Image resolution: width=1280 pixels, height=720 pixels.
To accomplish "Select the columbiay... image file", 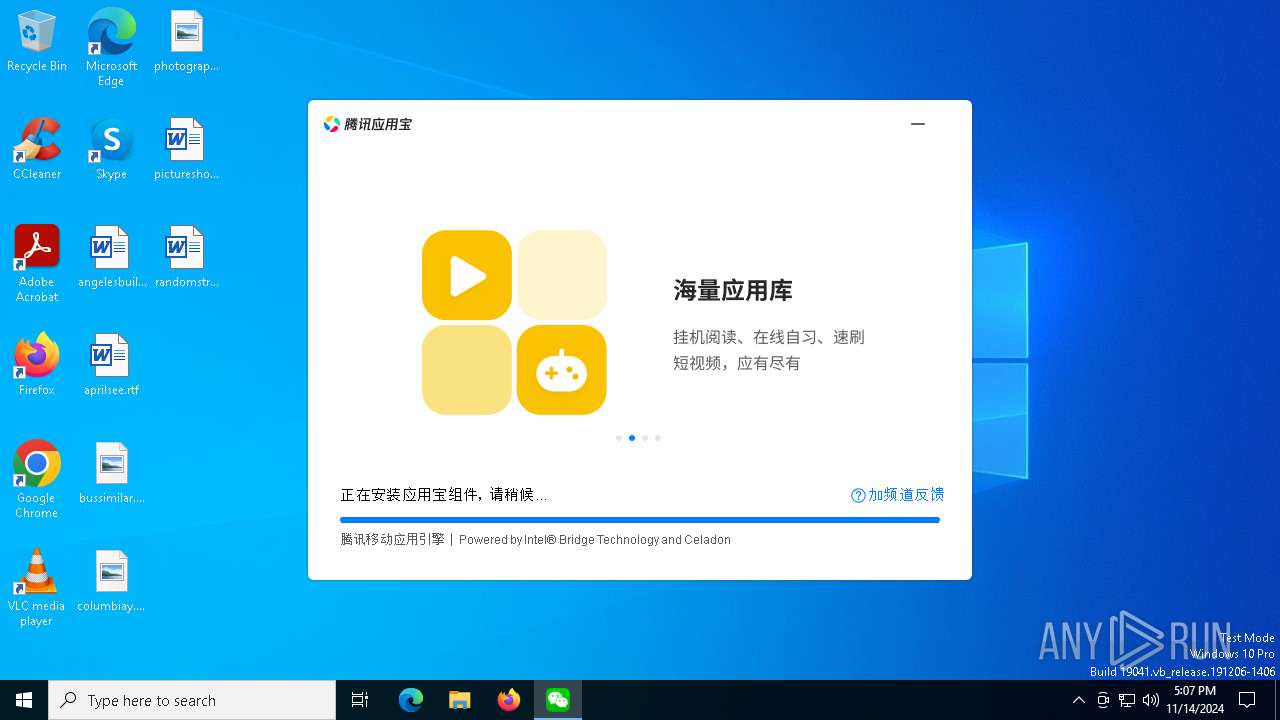I will [x=111, y=581].
